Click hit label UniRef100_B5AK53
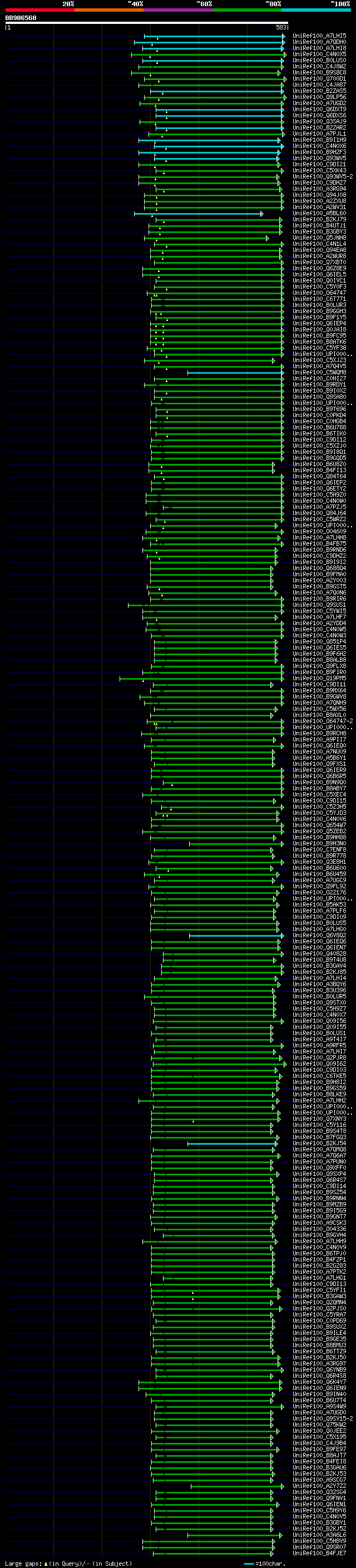356x1568 pixels. pos(319,904)
